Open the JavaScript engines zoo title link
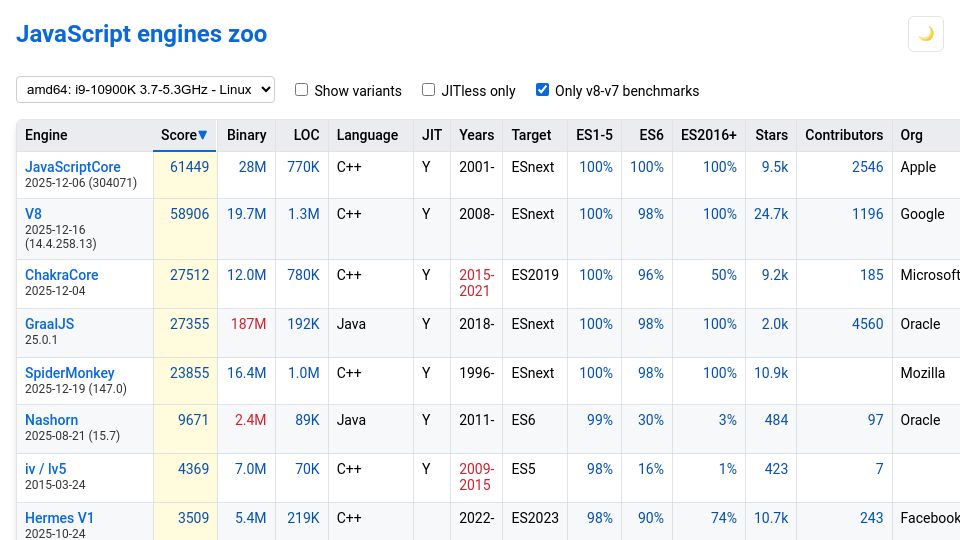This screenshot has width=960, height=540. (141, 34)
